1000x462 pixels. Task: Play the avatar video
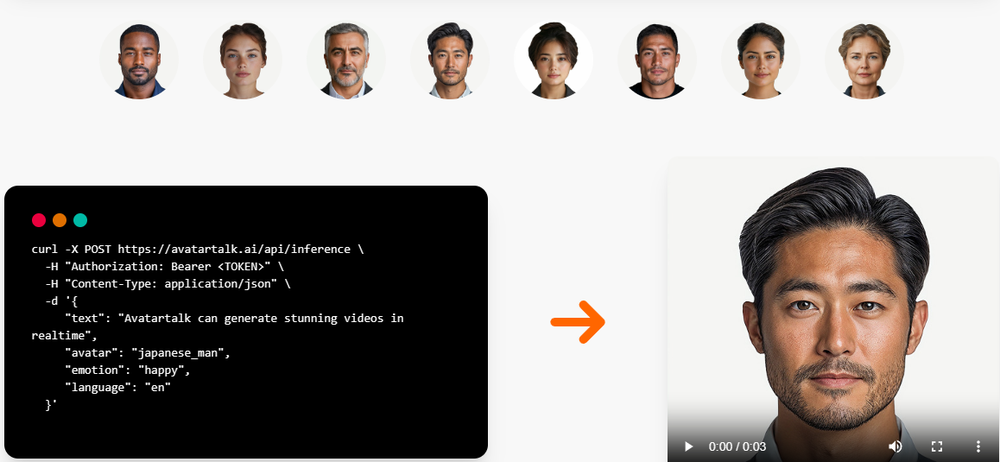click(688, 446)
